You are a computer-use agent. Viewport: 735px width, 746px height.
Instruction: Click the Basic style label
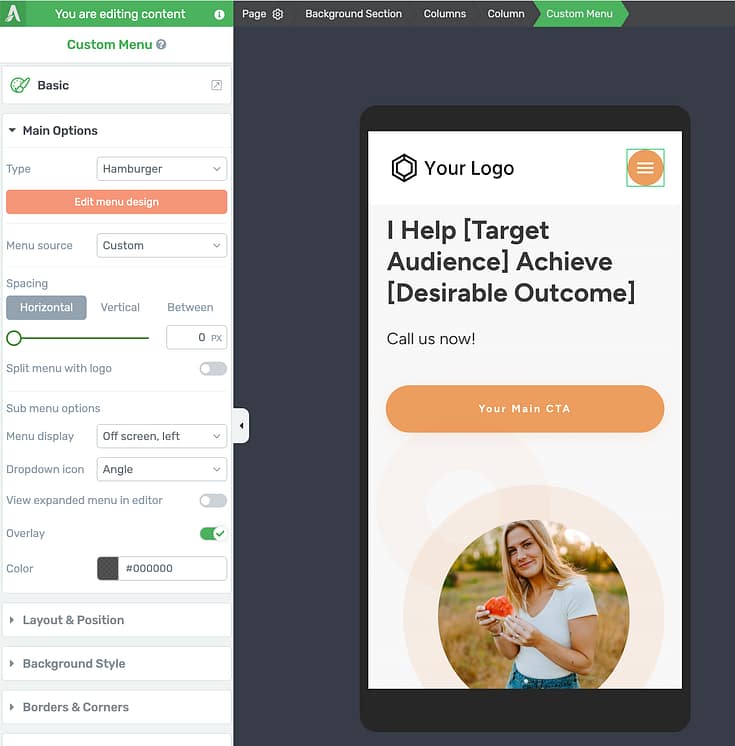pyautogui.click(x=53, y=85)
